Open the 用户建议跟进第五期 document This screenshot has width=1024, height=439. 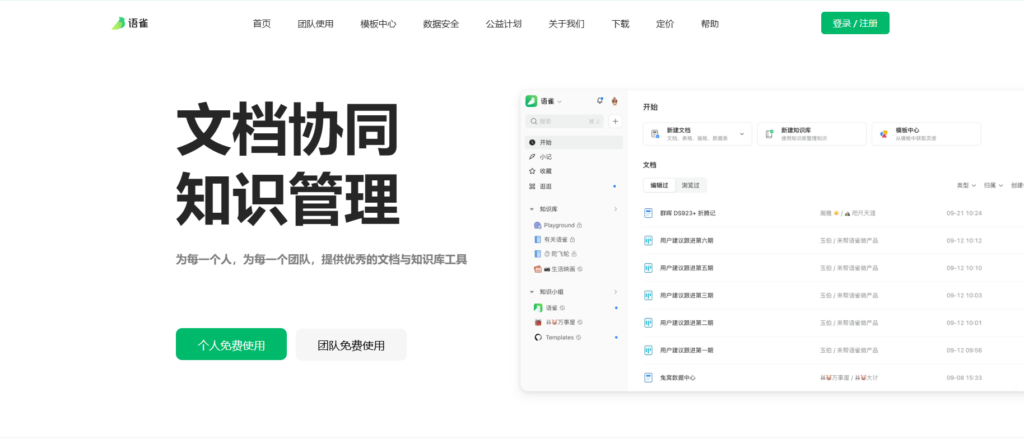[x=686, y=268]
